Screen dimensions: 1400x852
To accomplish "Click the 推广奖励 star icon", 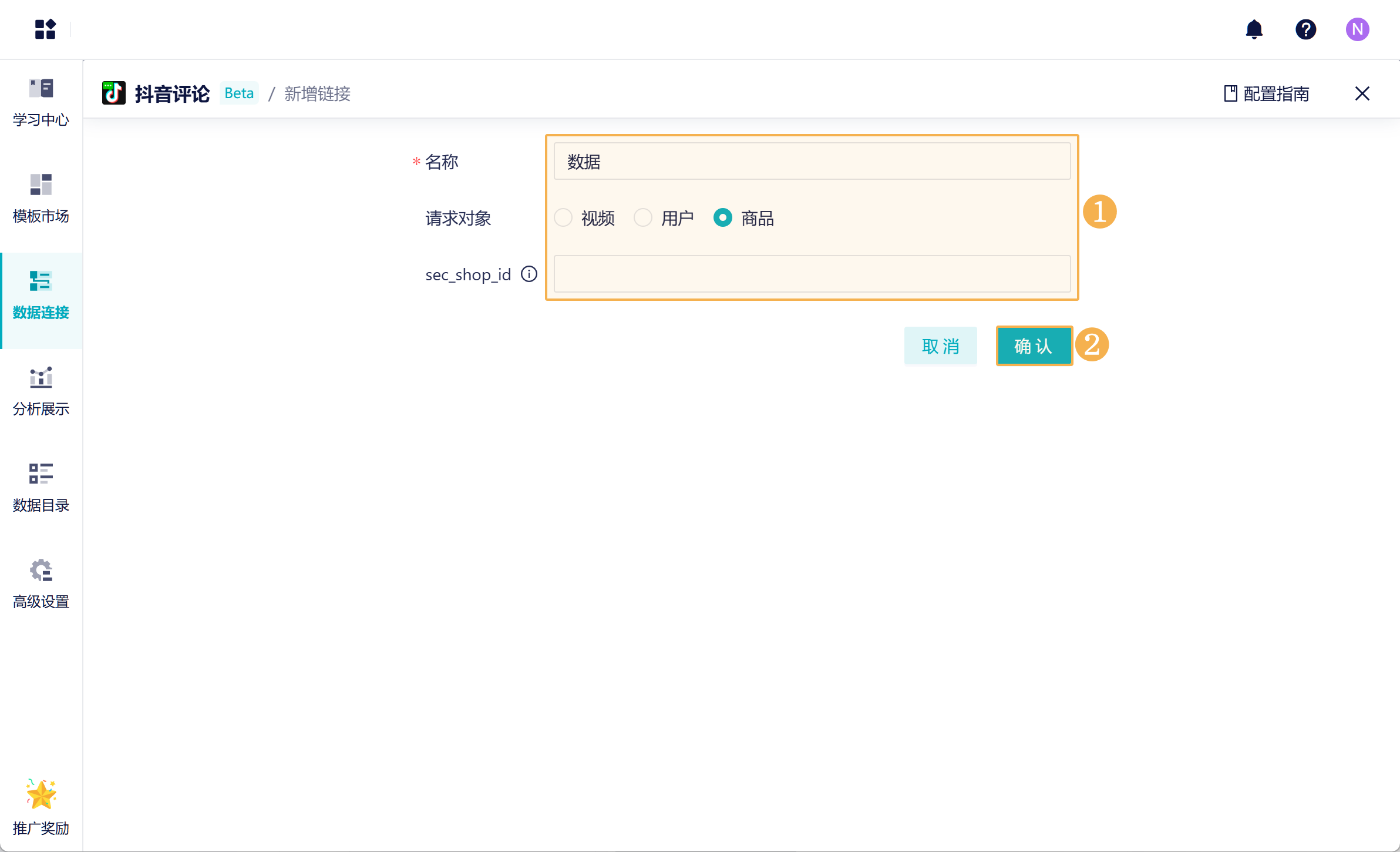I will pyautogui.click(x=41, y=795).
